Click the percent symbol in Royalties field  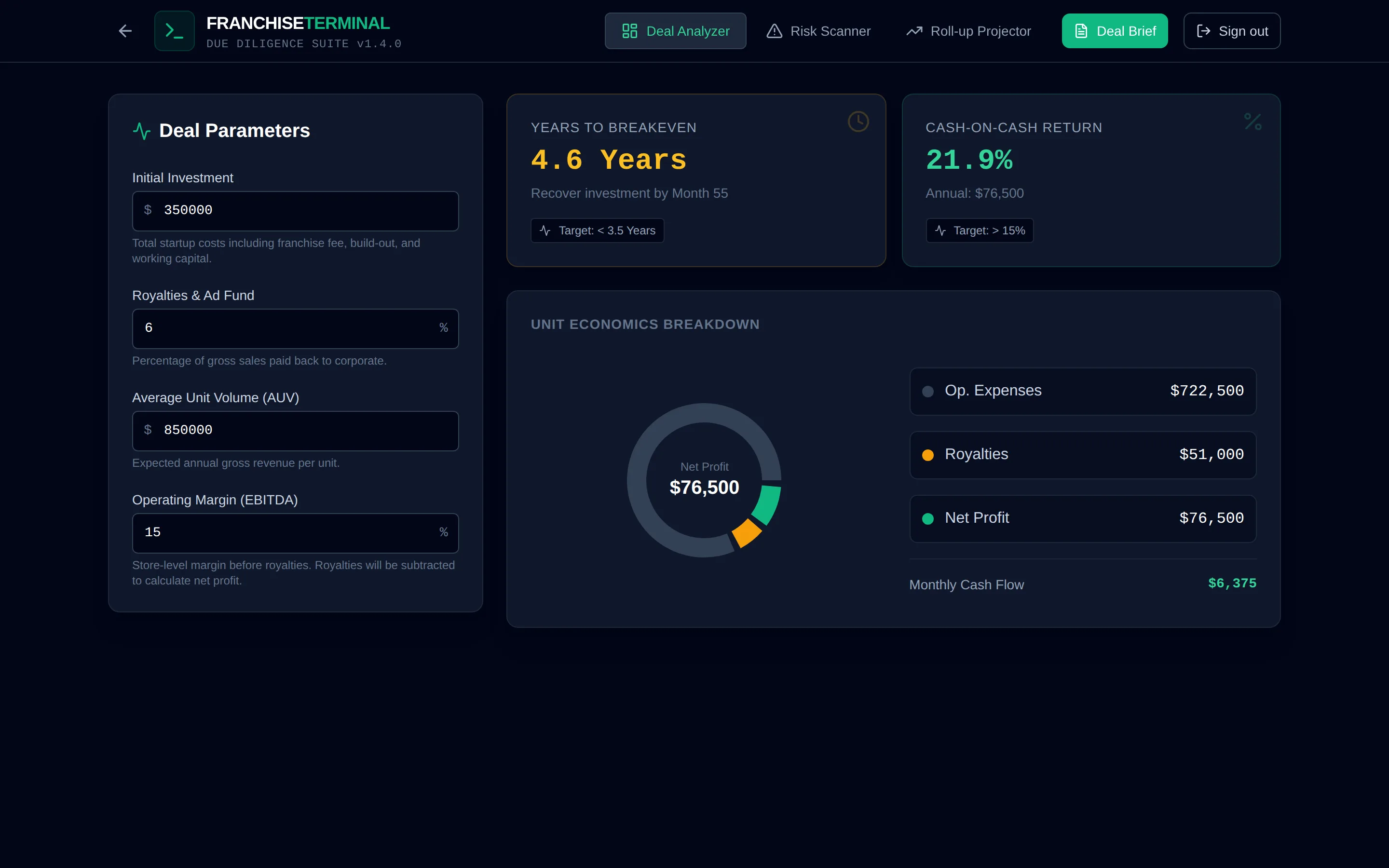click(444, 328)
